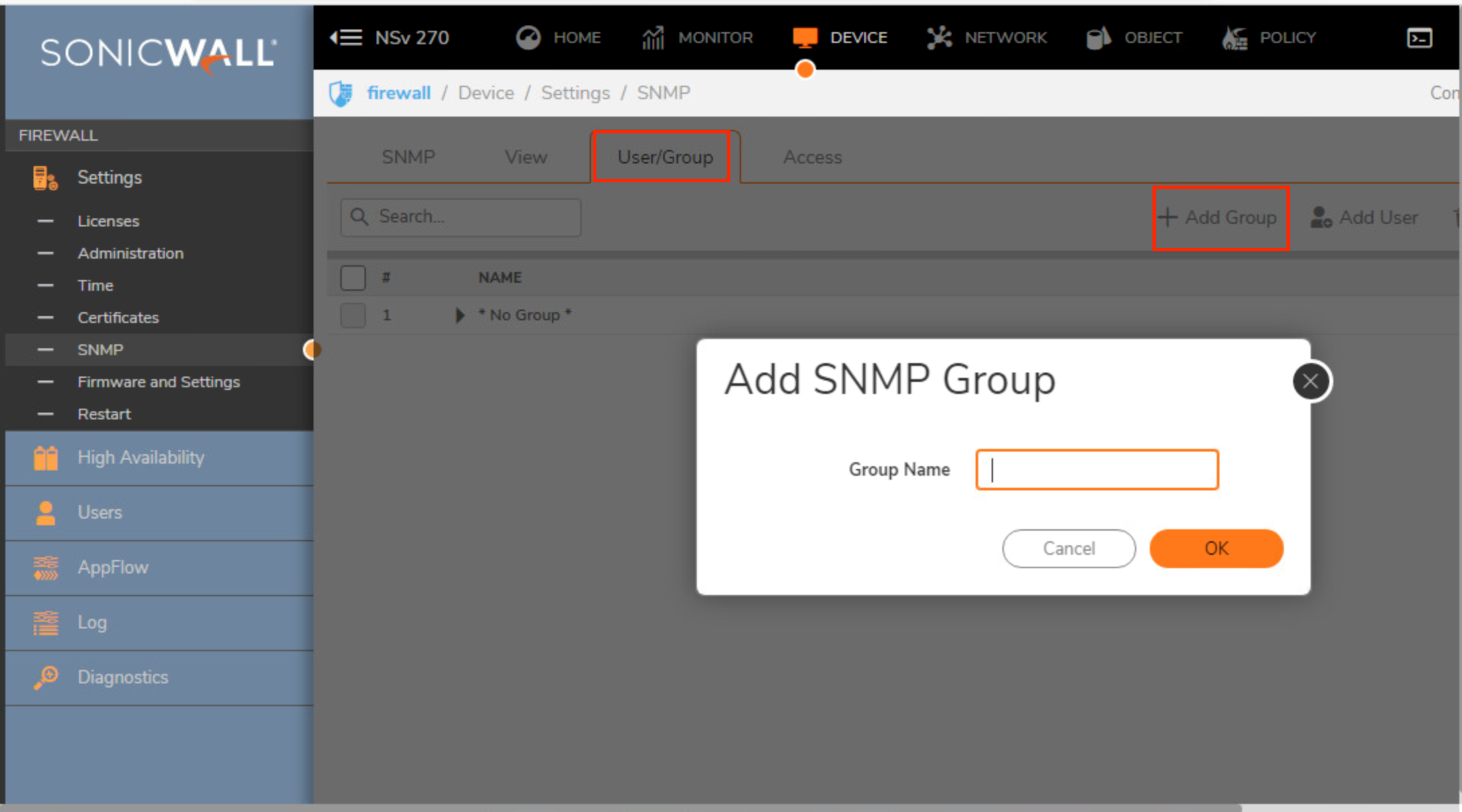Click the Settings sidebar icon
The height and width of the screenshot is (812, 1462).
coord(45,178)
